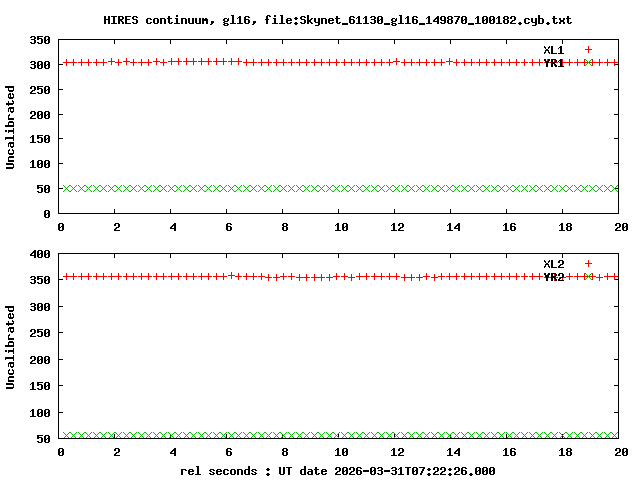Click the 100 y-axis tick on bottom plot
The image size is (640, 480).
point(40,413)
